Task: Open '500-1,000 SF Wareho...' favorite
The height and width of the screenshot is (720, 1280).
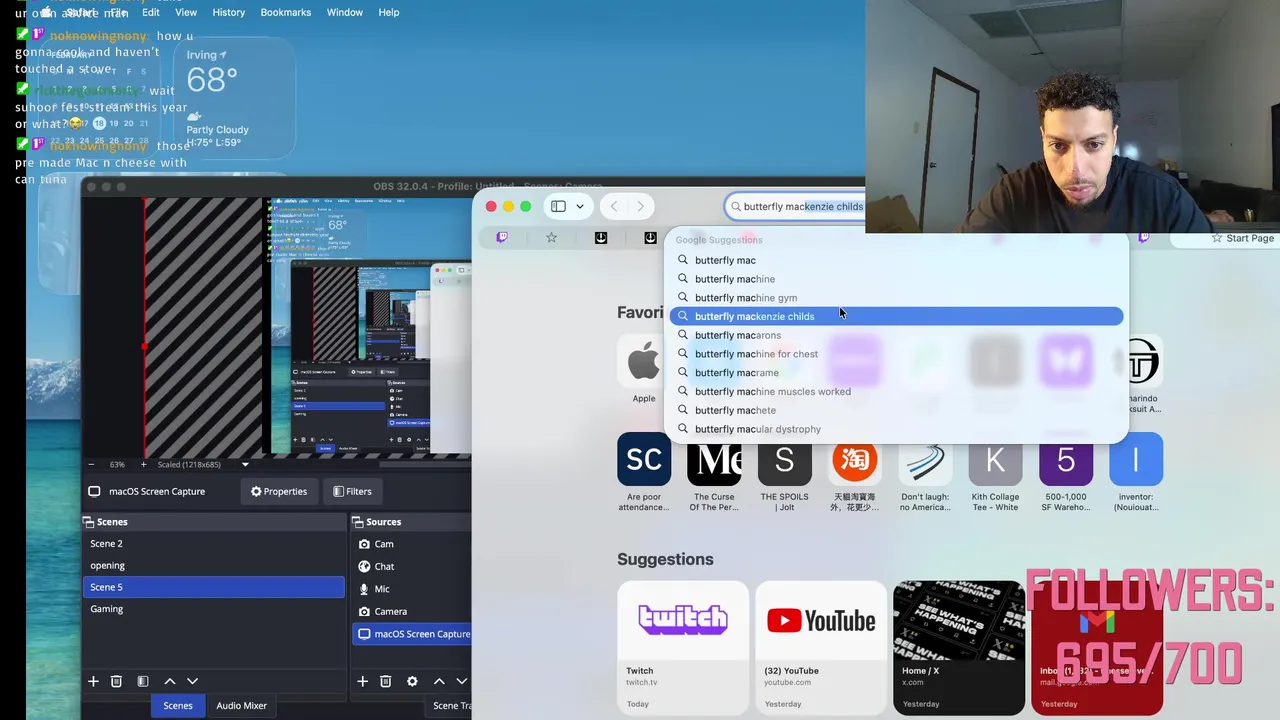Action: tap(1066, 459)
